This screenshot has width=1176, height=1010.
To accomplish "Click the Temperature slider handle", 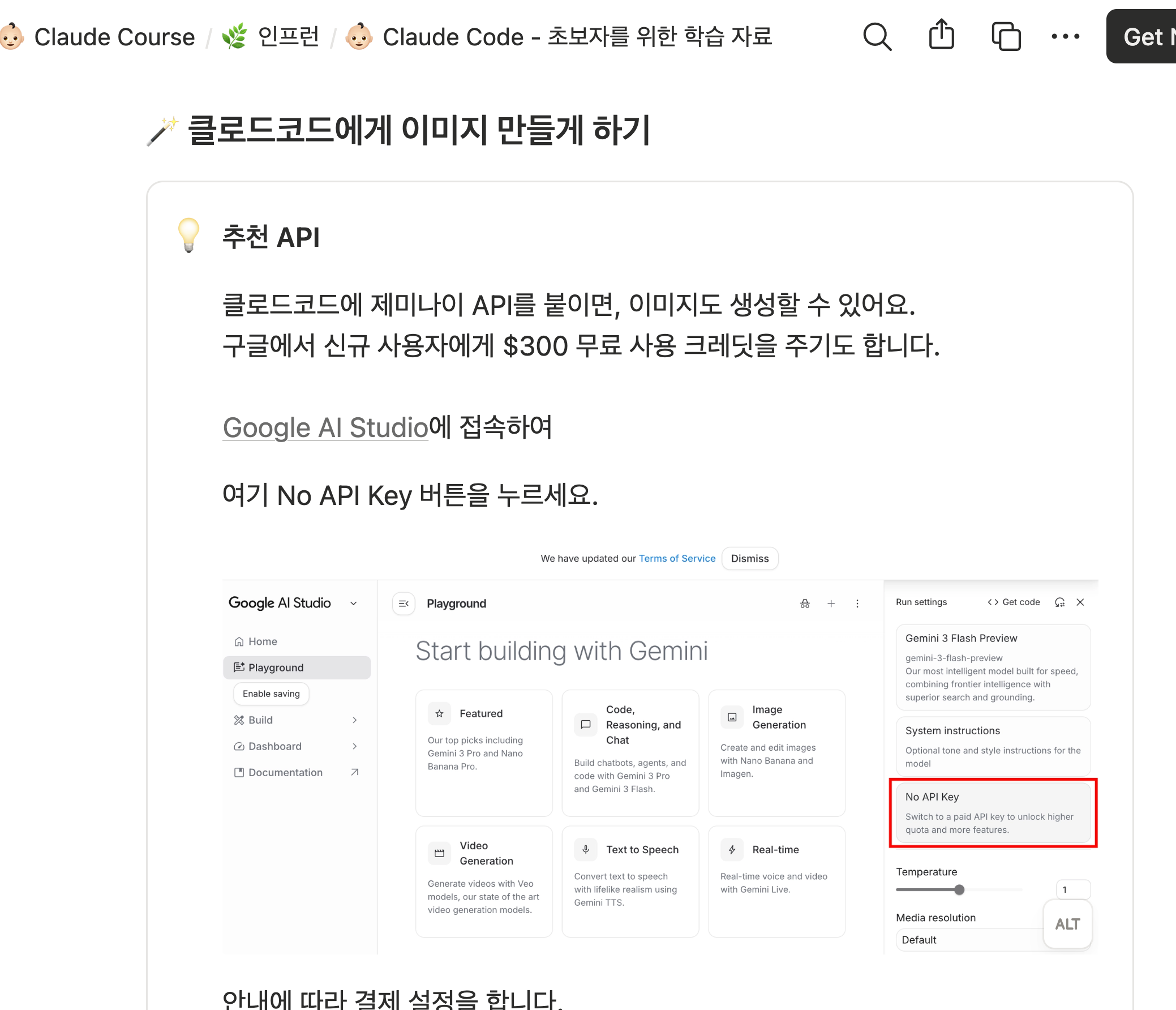I will click(x=959, y=889).
